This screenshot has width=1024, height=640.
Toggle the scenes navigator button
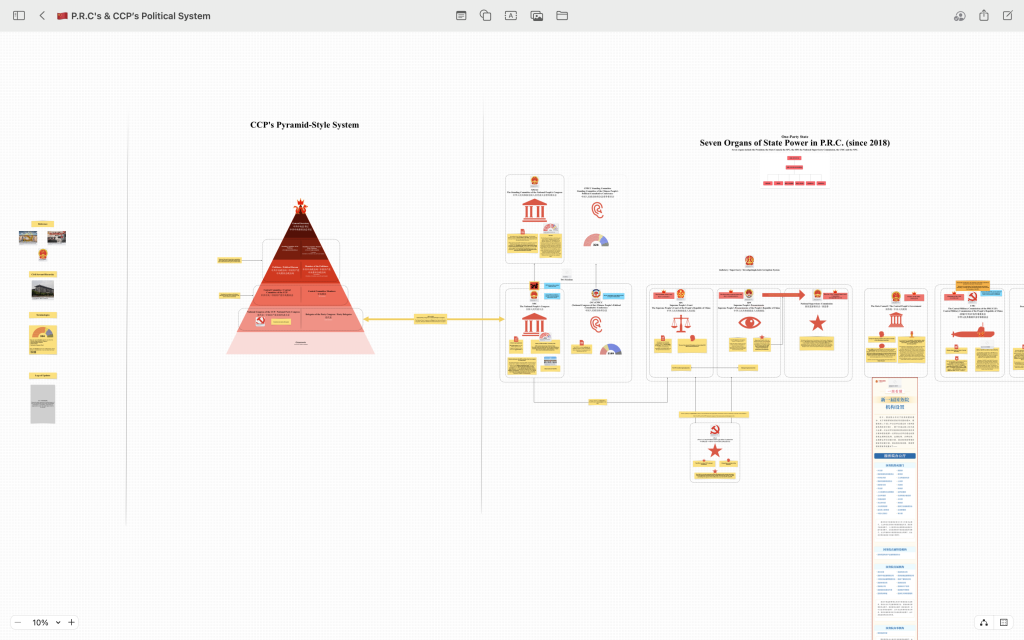(1004, 622)
